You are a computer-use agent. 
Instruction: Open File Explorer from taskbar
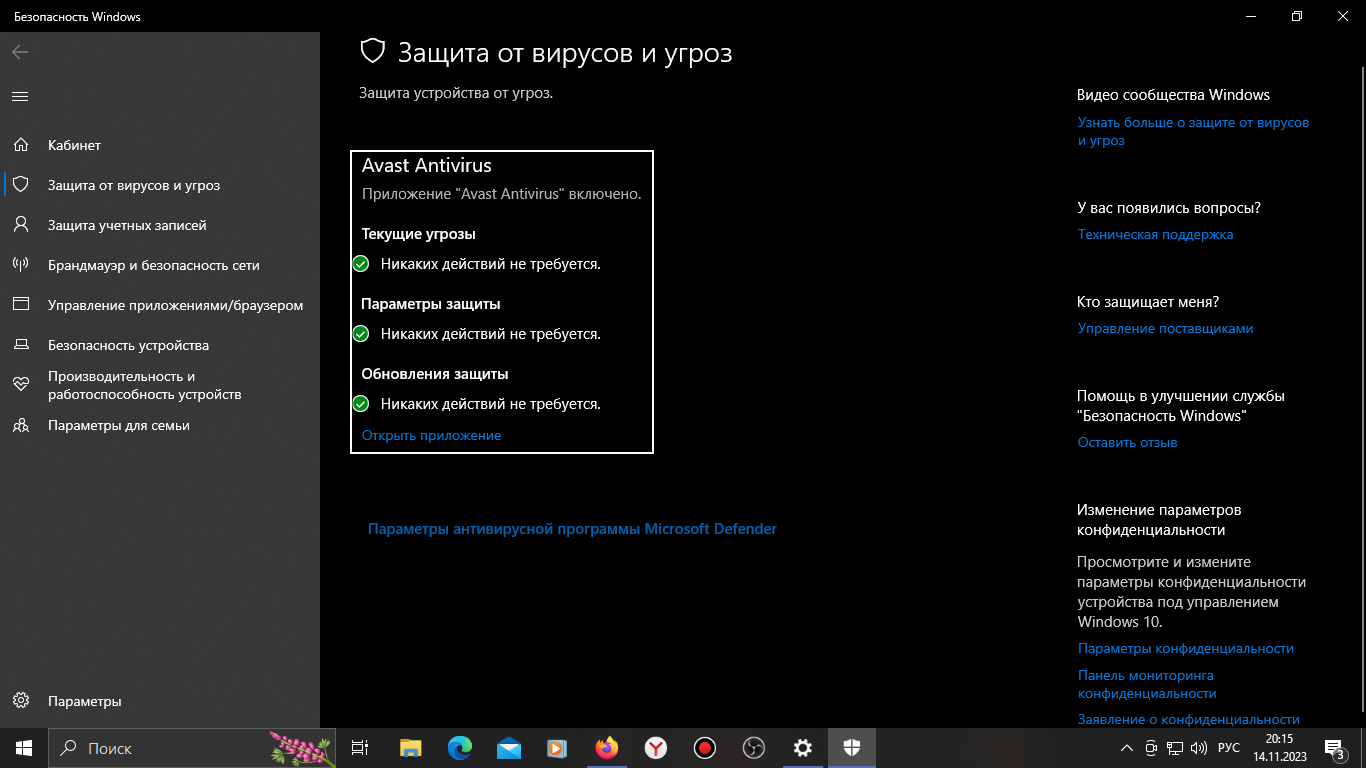(x=410, y=748)
